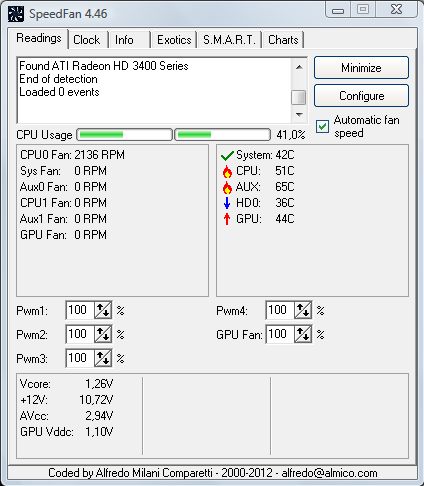Click the 41,0% CPU usage value
Viewport: 424px width, 486px height.
(x=291, y=135)
